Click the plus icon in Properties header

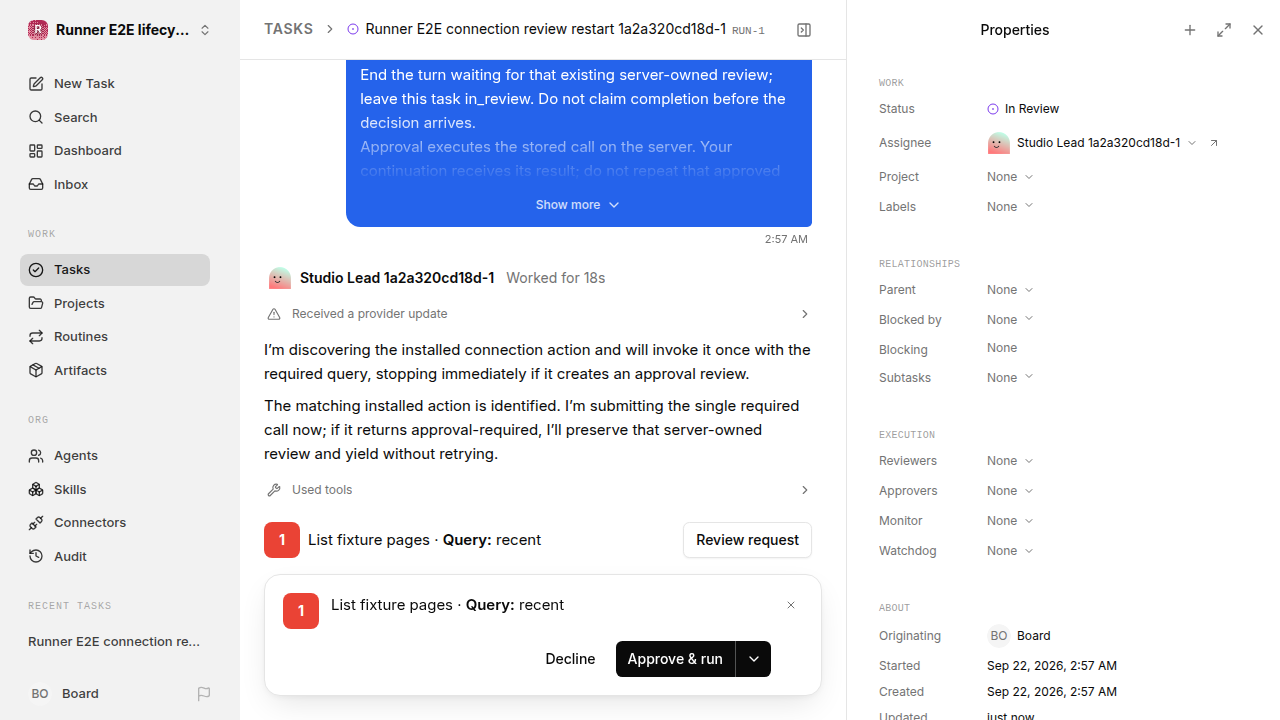pyautogui.click(x=1190, y=30)
